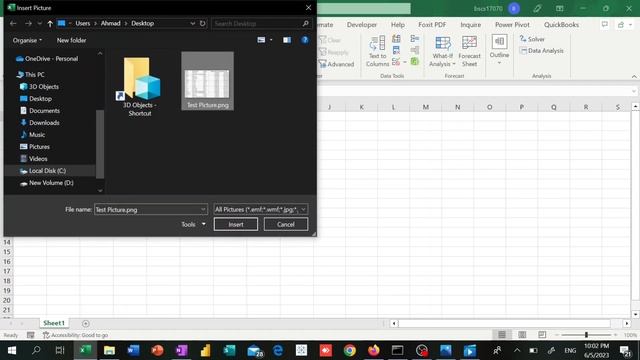Click the Manage Data Model green icon
The height and width of the screenshot is (360, 640).
(x=415, y=62)
